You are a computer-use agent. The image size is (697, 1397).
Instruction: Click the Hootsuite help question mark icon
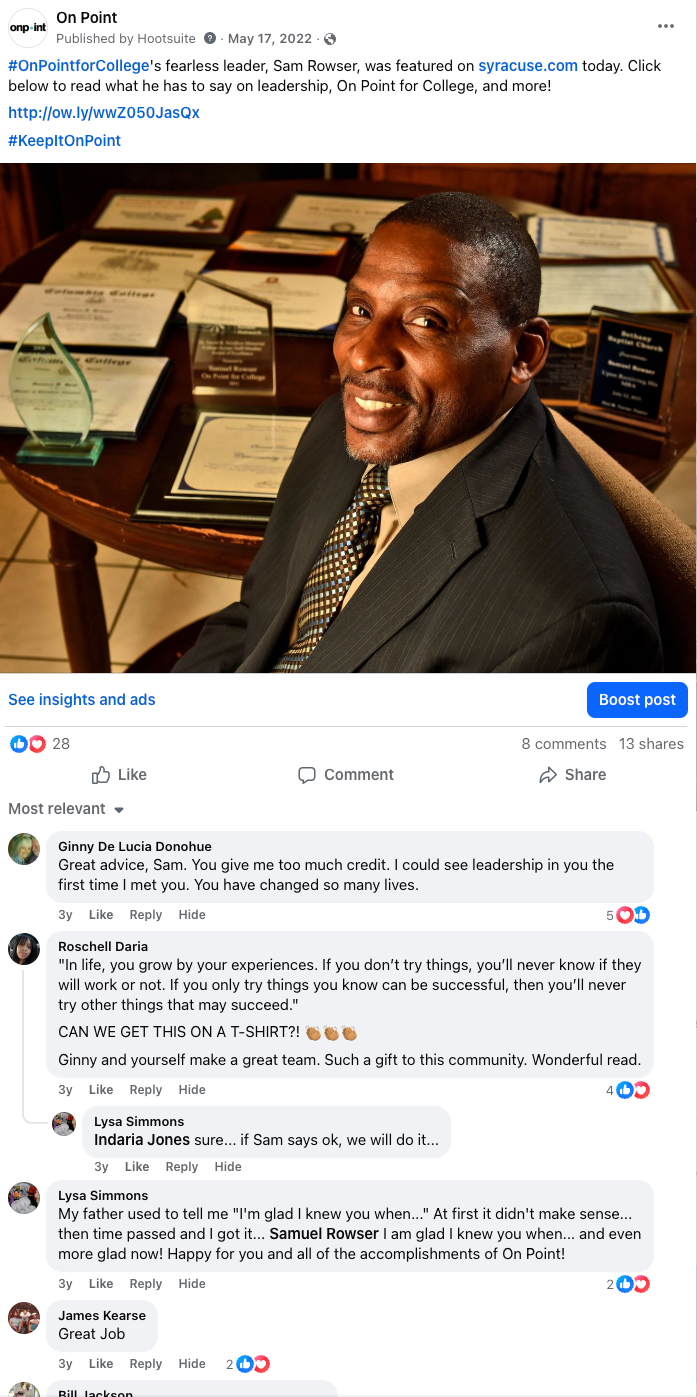(210, 39)
